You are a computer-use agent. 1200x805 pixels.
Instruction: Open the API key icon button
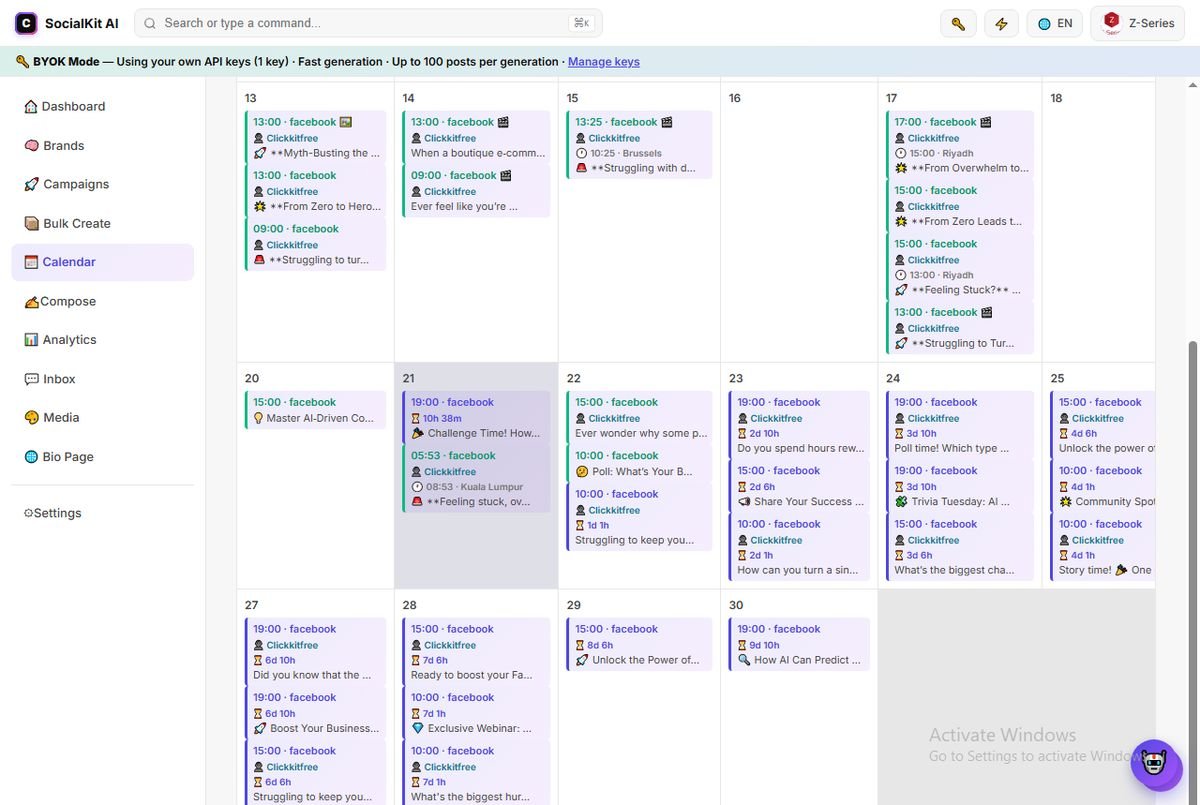click(x=958, y=23)
